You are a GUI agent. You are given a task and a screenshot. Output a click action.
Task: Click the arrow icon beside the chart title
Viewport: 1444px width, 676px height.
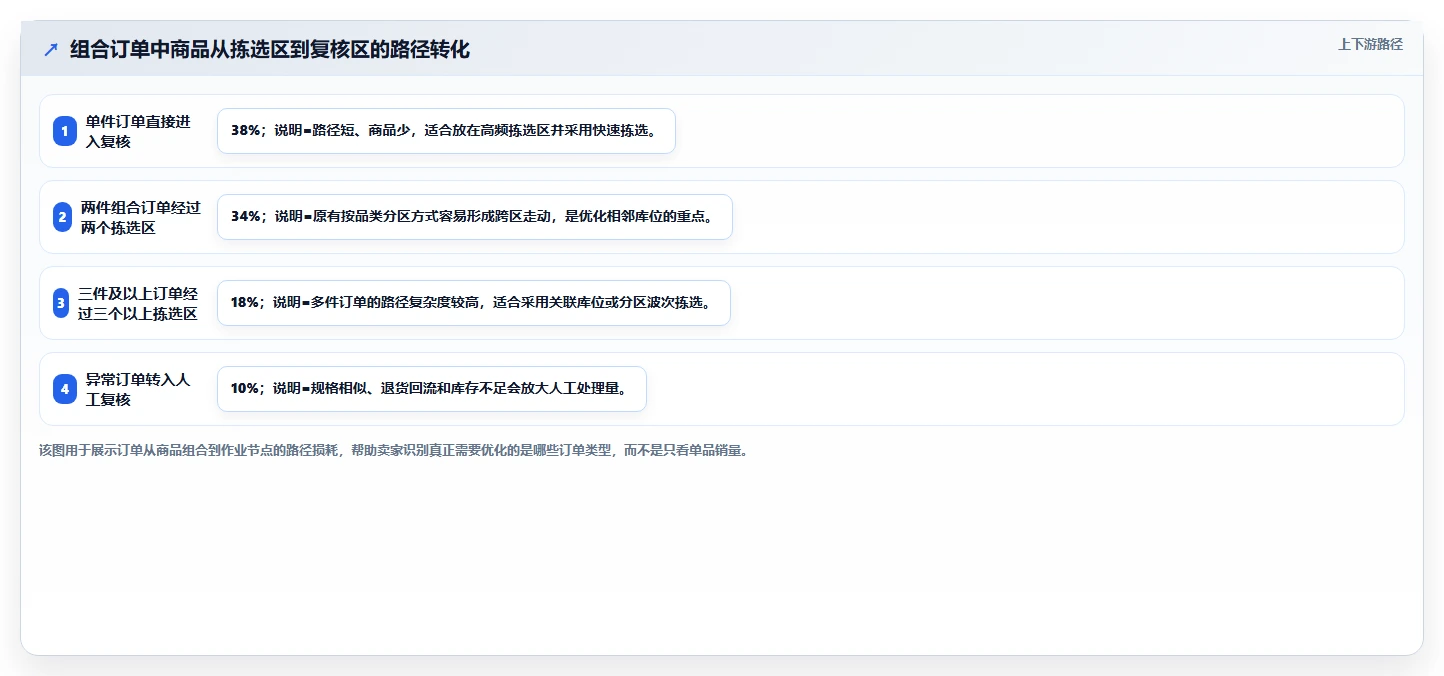pos(51,49)
